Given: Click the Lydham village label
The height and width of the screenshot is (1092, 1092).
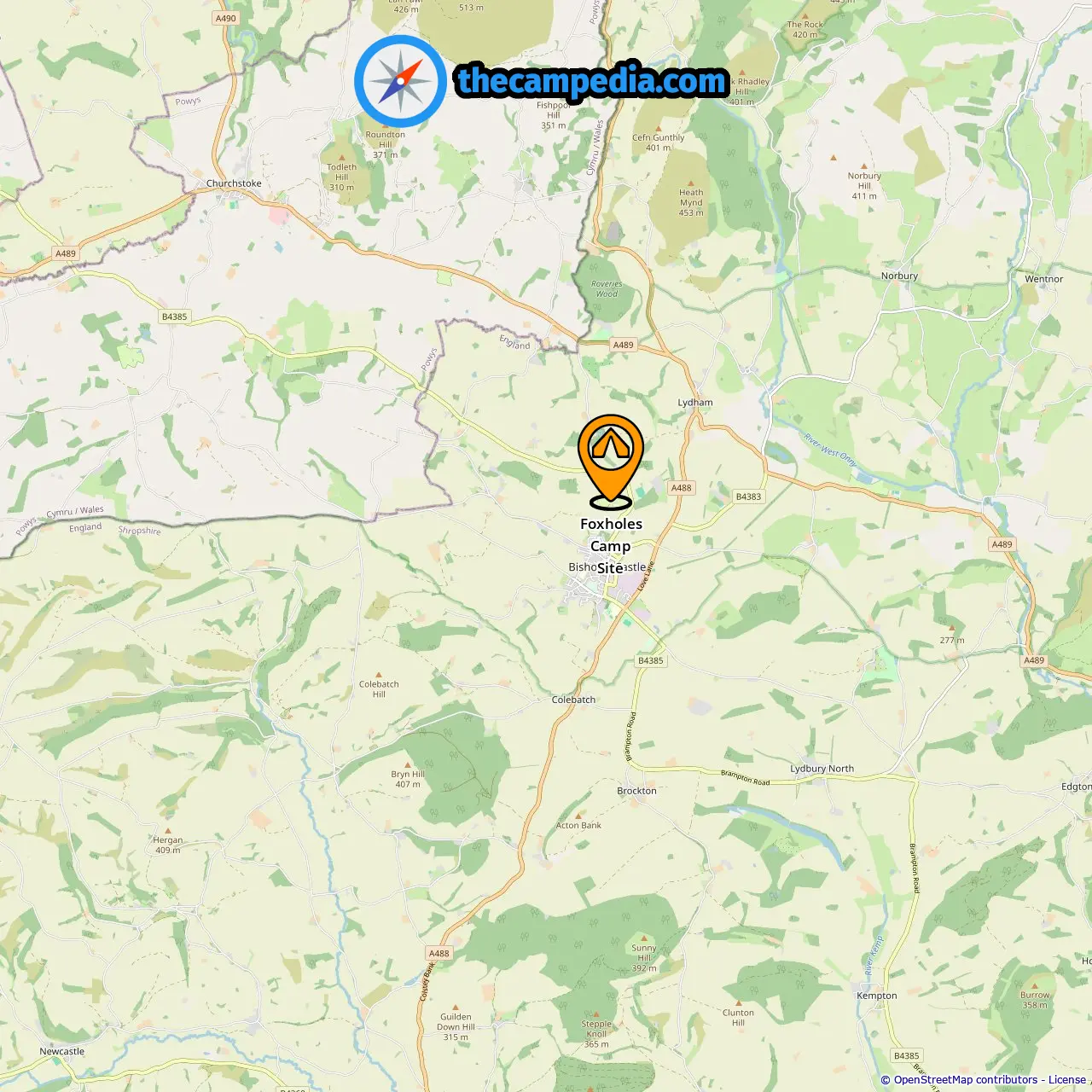Looking at the screenshot, I should [695, 403].
